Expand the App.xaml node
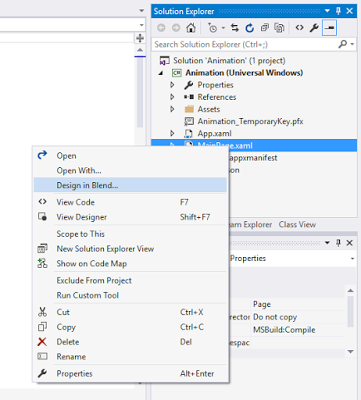This screenshot has height=400, width=361. point(172,133)
